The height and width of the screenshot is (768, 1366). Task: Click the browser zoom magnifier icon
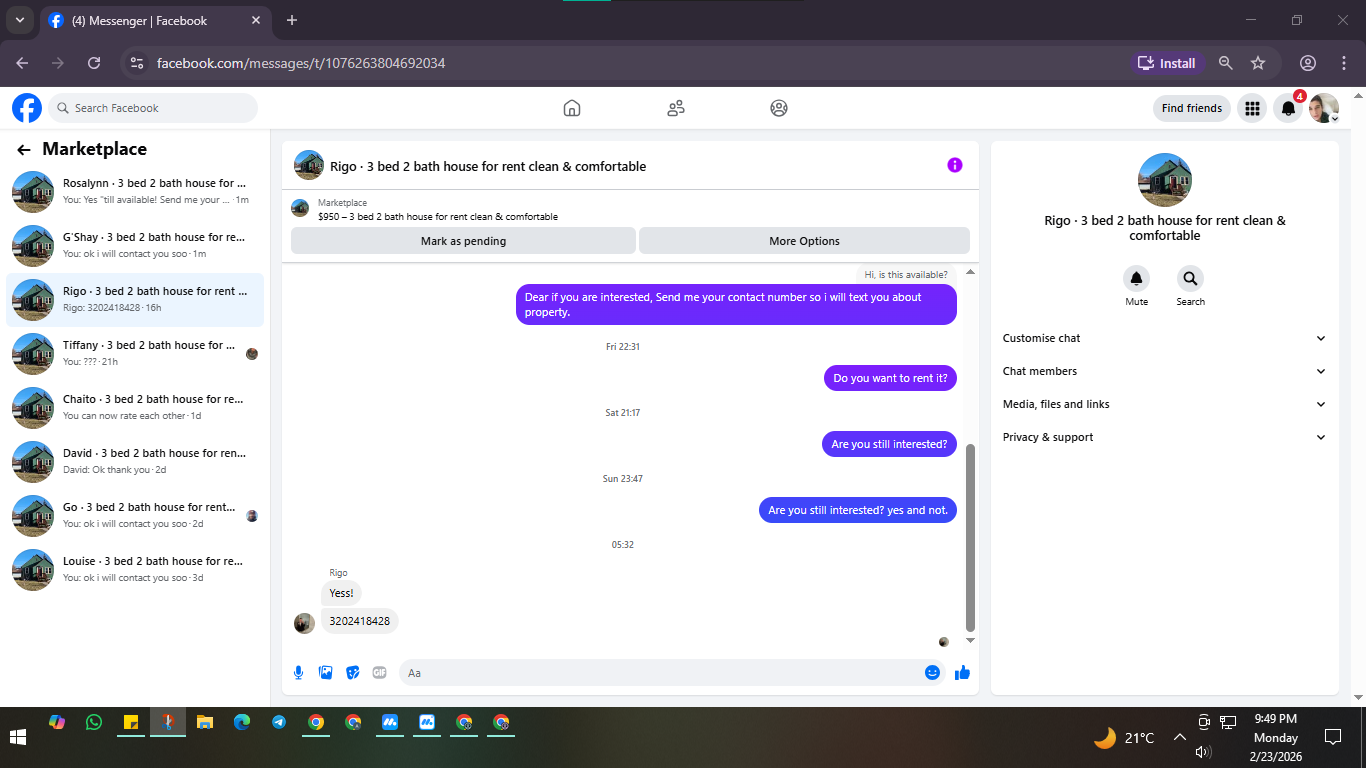click(x=1226, y=63)
